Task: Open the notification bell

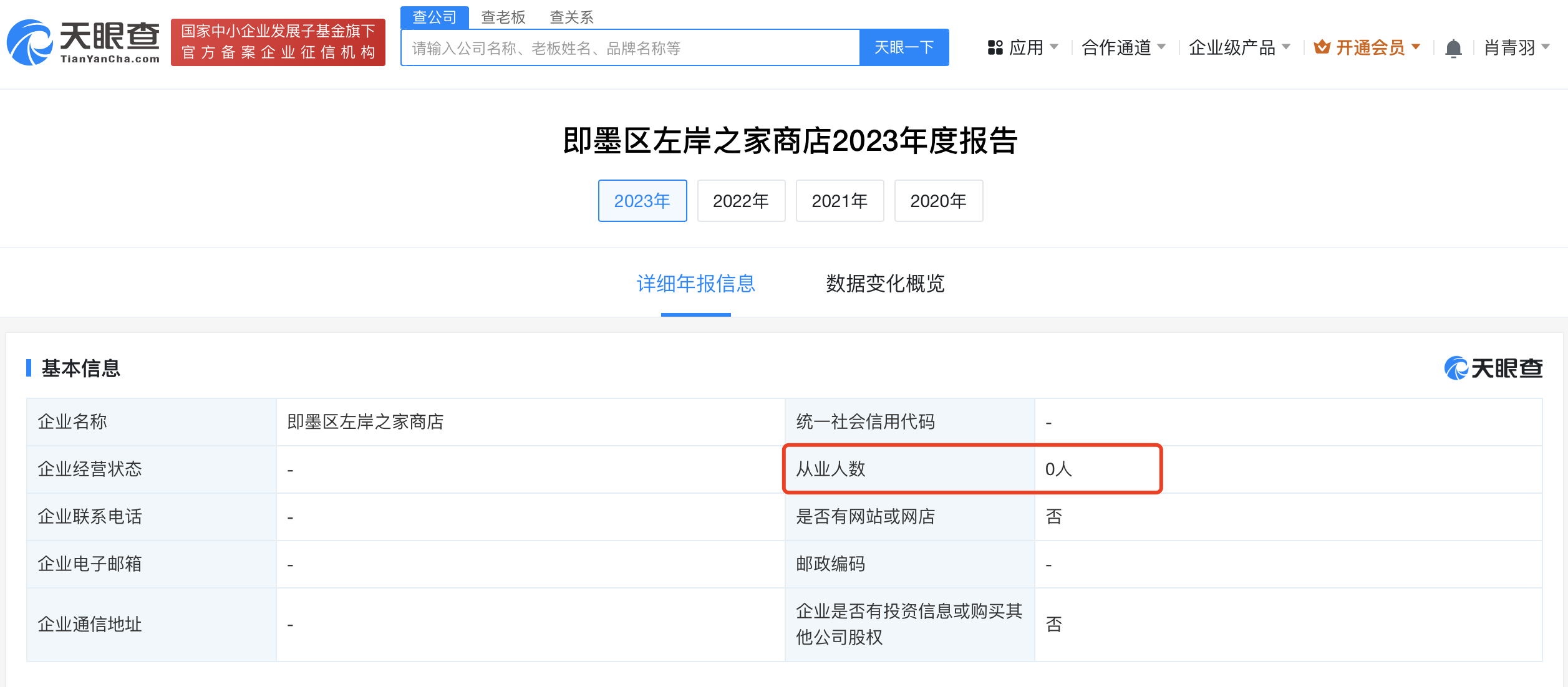Action: tap(1455, 47)
